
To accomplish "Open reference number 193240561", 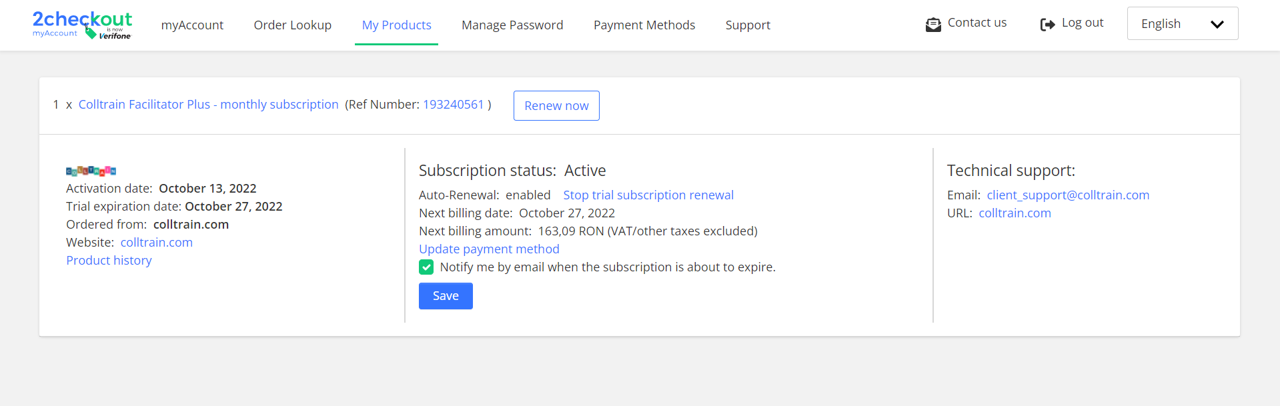I will pyautogui.click(x=454, y=104).
